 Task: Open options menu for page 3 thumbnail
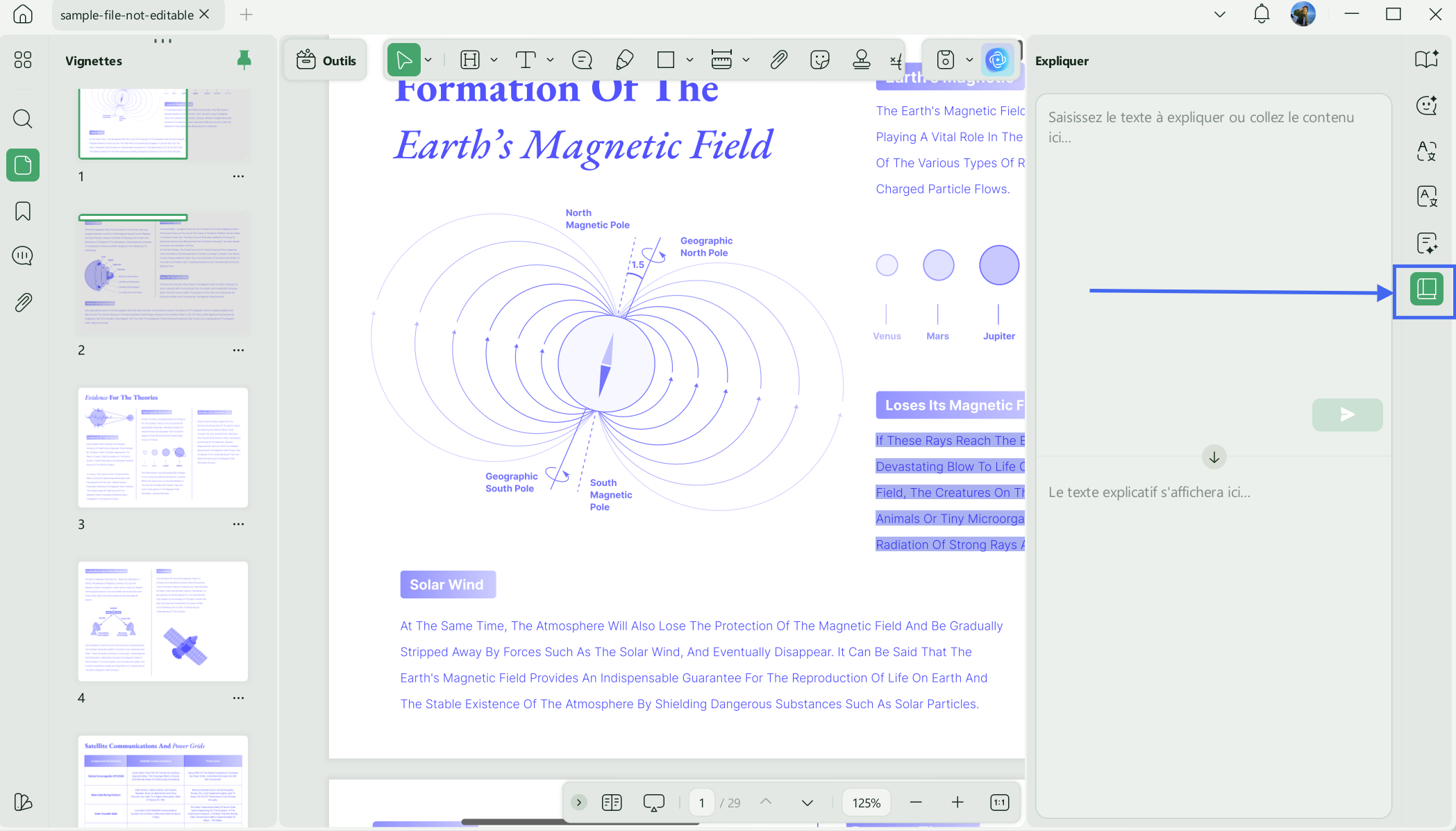tap(238, 524)
